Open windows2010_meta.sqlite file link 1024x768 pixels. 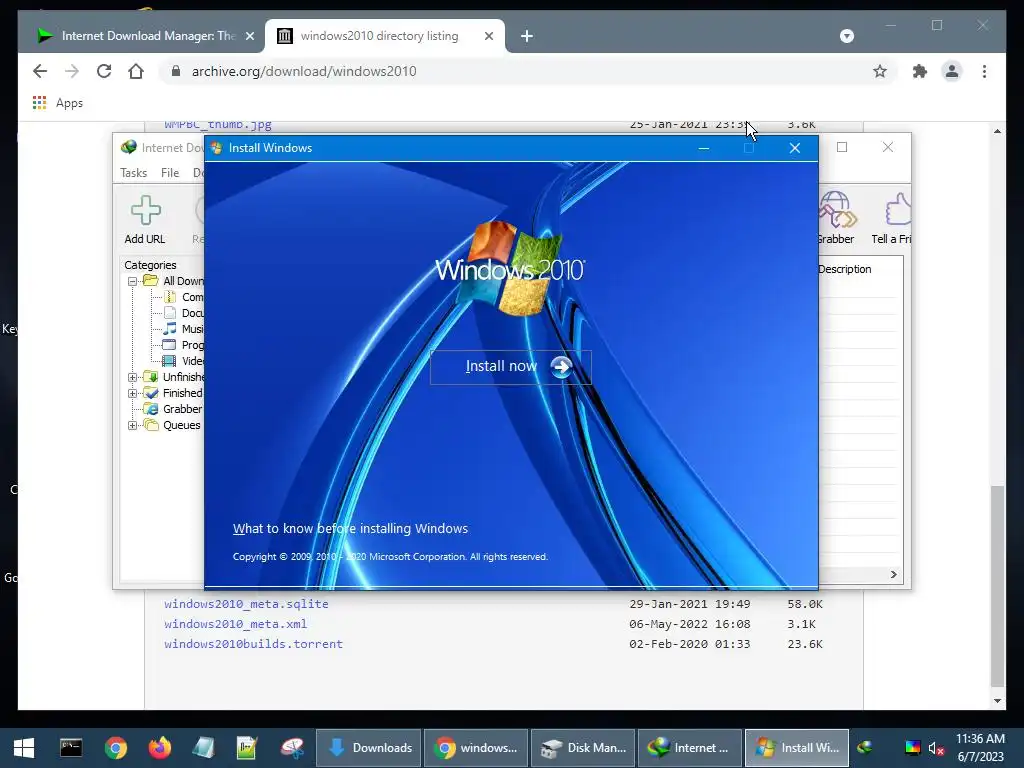click(246, 604)
